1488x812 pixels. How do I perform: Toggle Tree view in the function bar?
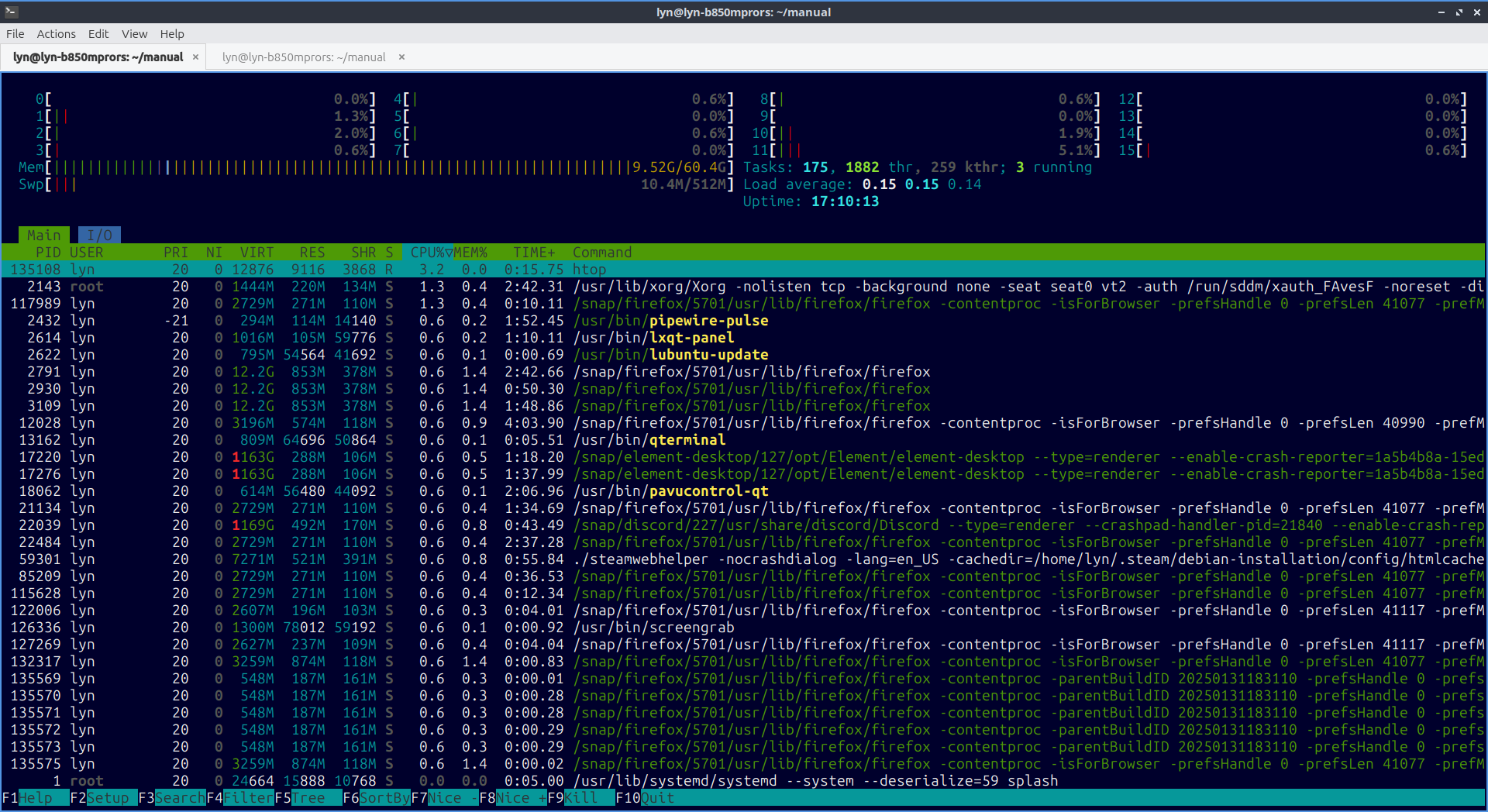[x=308, y=798]
